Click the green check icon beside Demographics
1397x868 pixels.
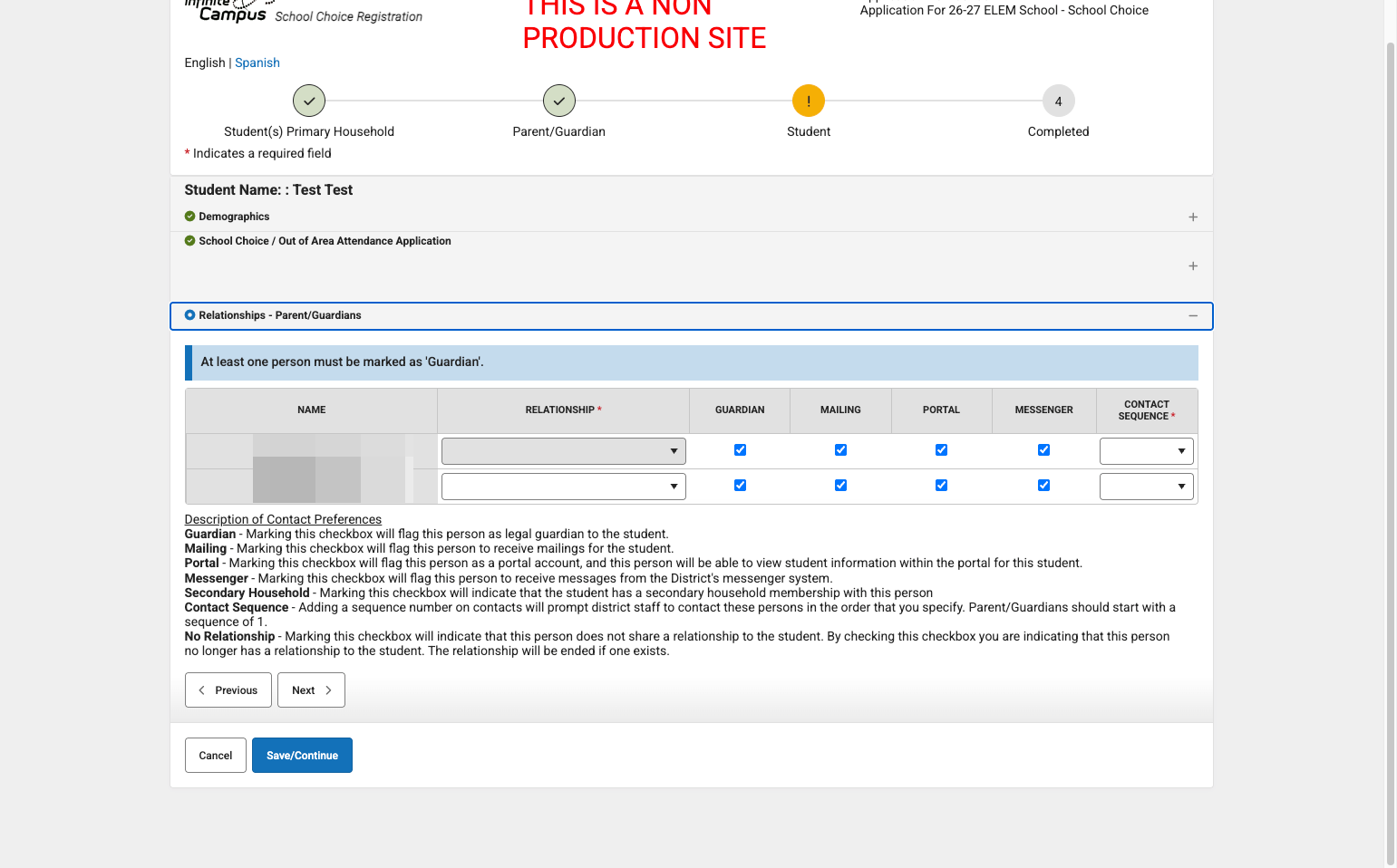click(x=189, y=217)
